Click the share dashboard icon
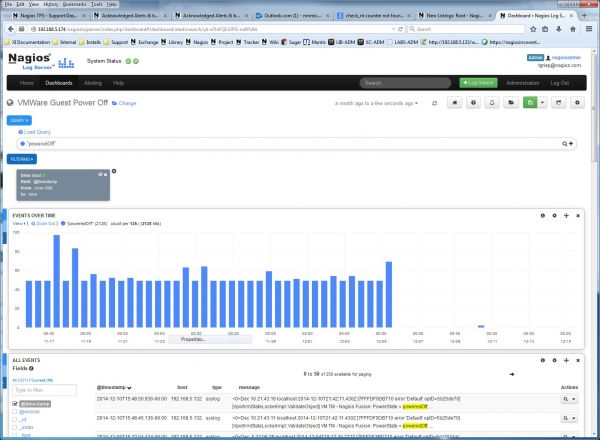Image resolution: width=600 pixels, height=440 pixels. pyautogui.click(x=558, y=103)
